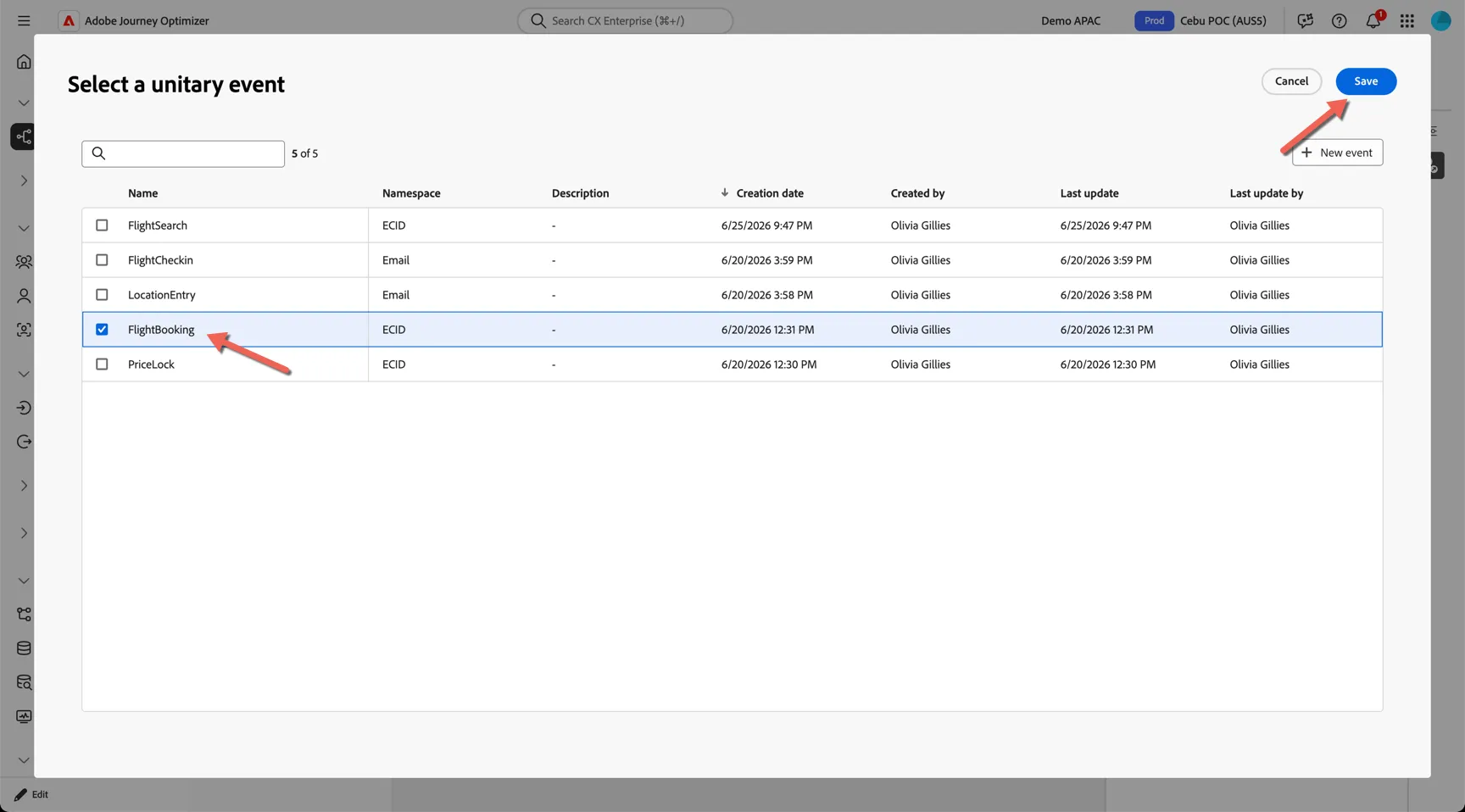The width and height of the screenshot is (1465, 812).
Task: Click the Edit pencil at bottom
Action: [31, 794]
